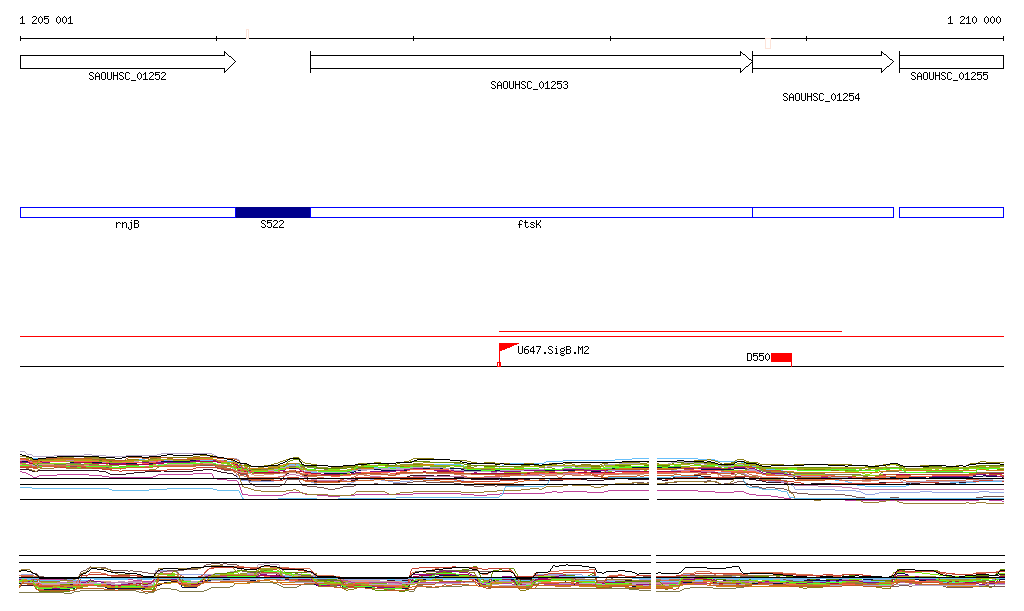This screenshot has width=1024, height=611.
Task: Click the "U647.SigB.M2" text label
Action: [553, 351]
